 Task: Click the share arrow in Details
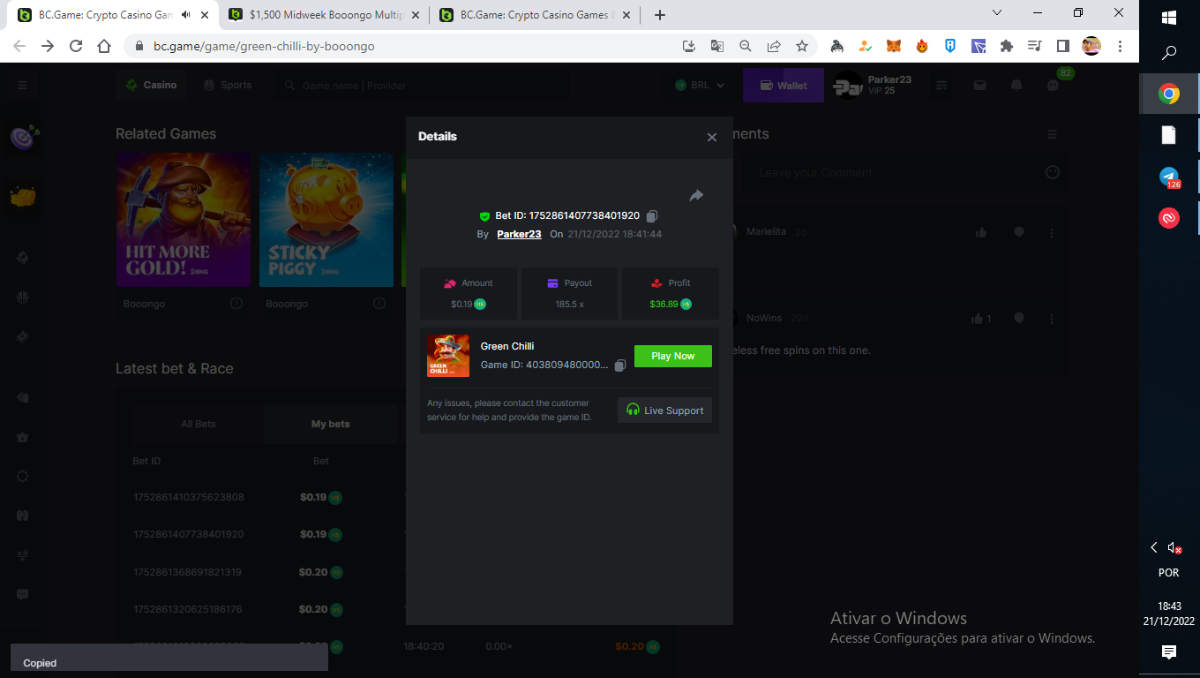coord(696,196)
